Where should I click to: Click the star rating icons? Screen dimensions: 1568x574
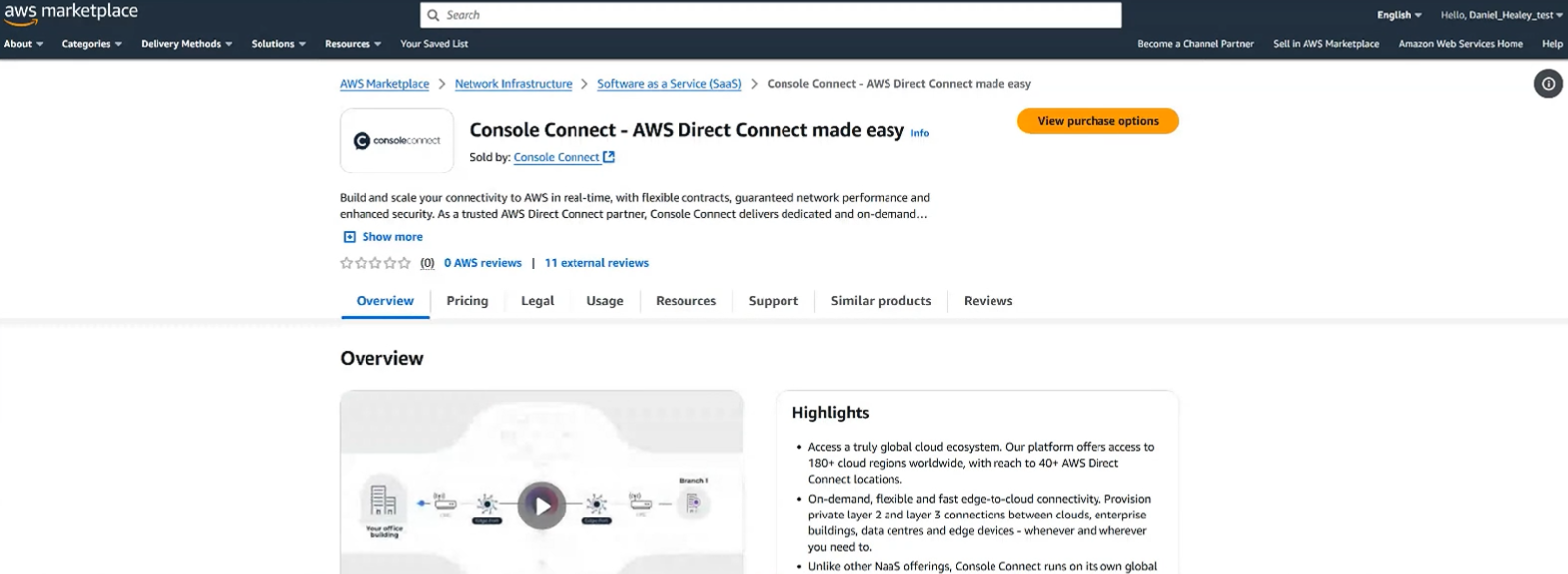click(x=375, y=263)
